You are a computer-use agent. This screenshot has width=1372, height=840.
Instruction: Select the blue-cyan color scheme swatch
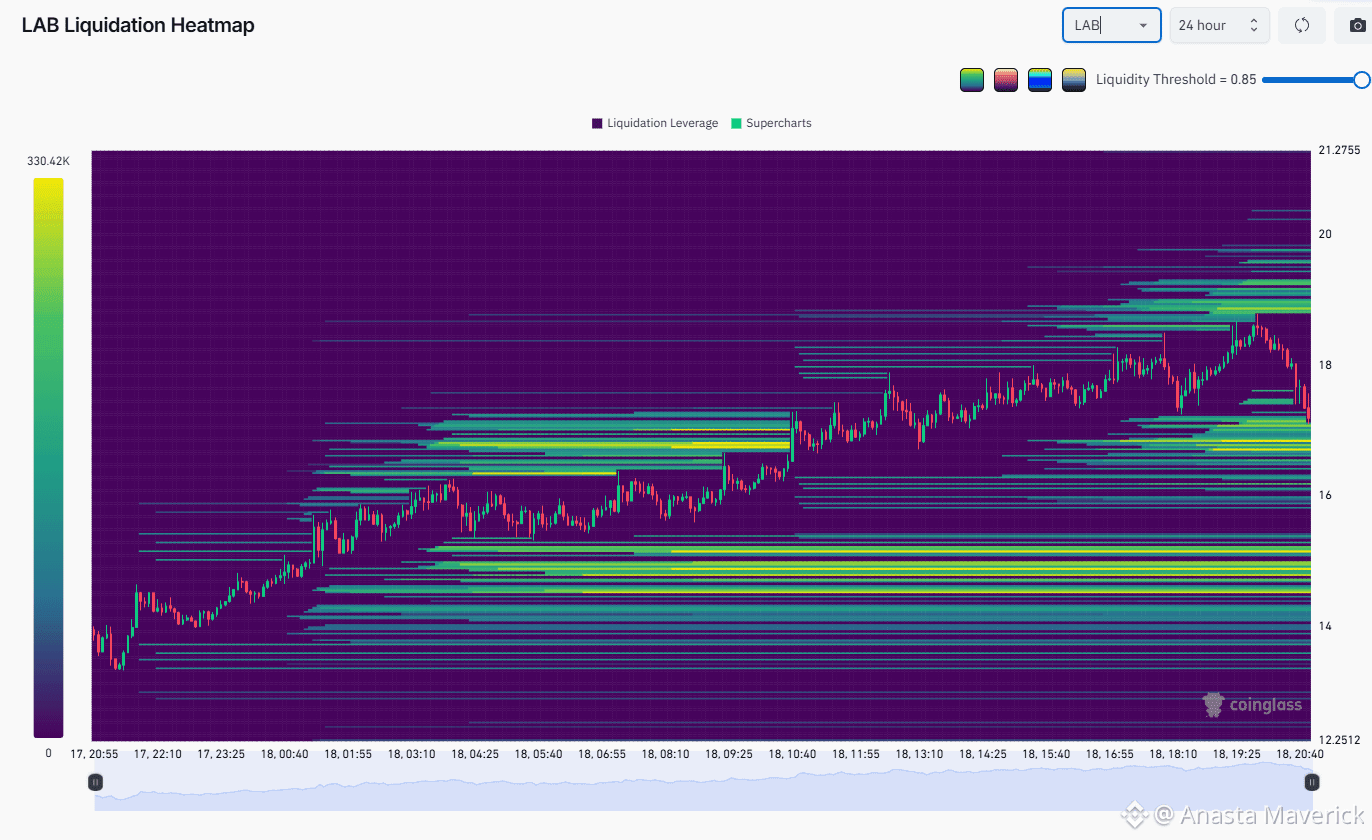point(1040,80)
